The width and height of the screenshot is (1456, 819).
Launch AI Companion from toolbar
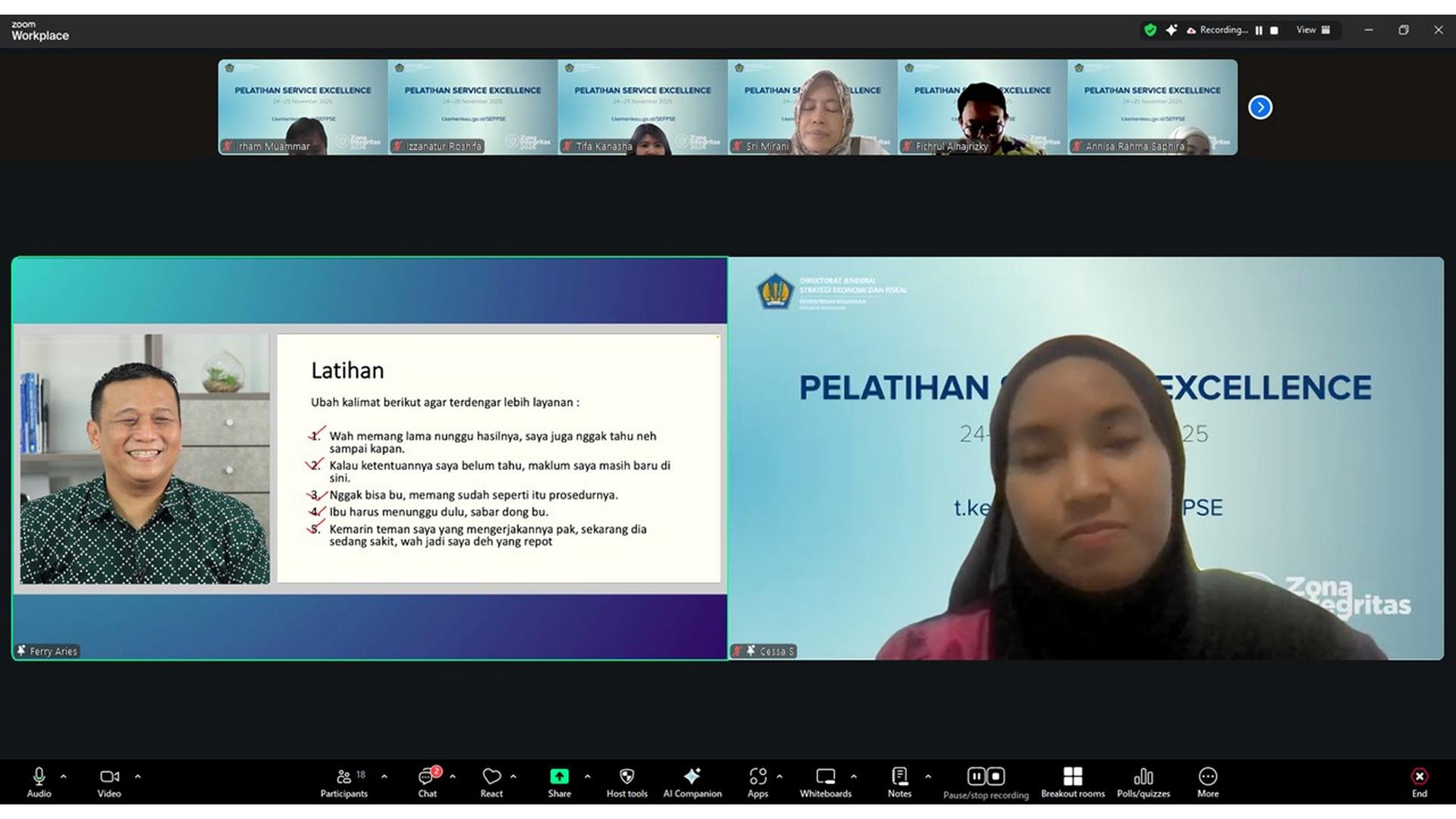pos(692,782)
